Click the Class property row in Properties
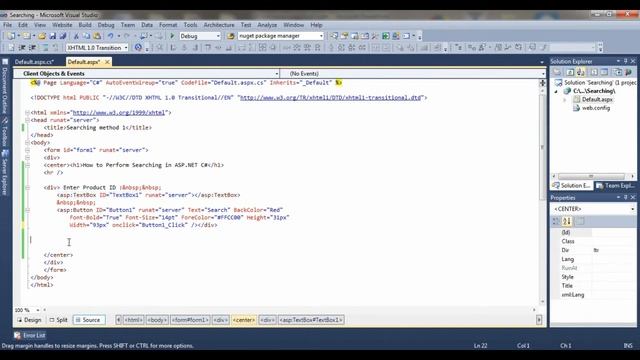 [593, 242]
